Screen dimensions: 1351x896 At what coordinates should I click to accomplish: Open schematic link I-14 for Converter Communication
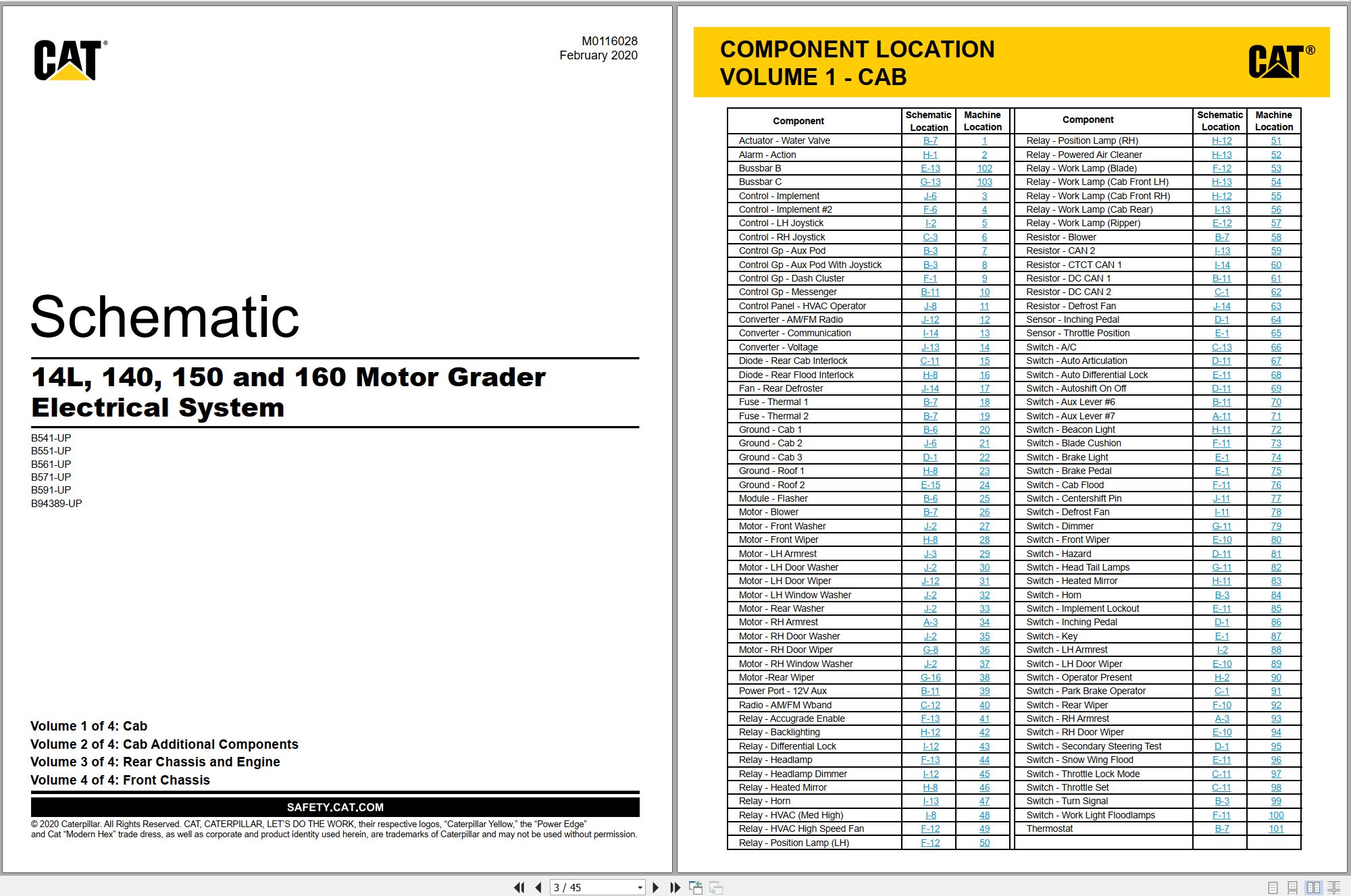930,333
